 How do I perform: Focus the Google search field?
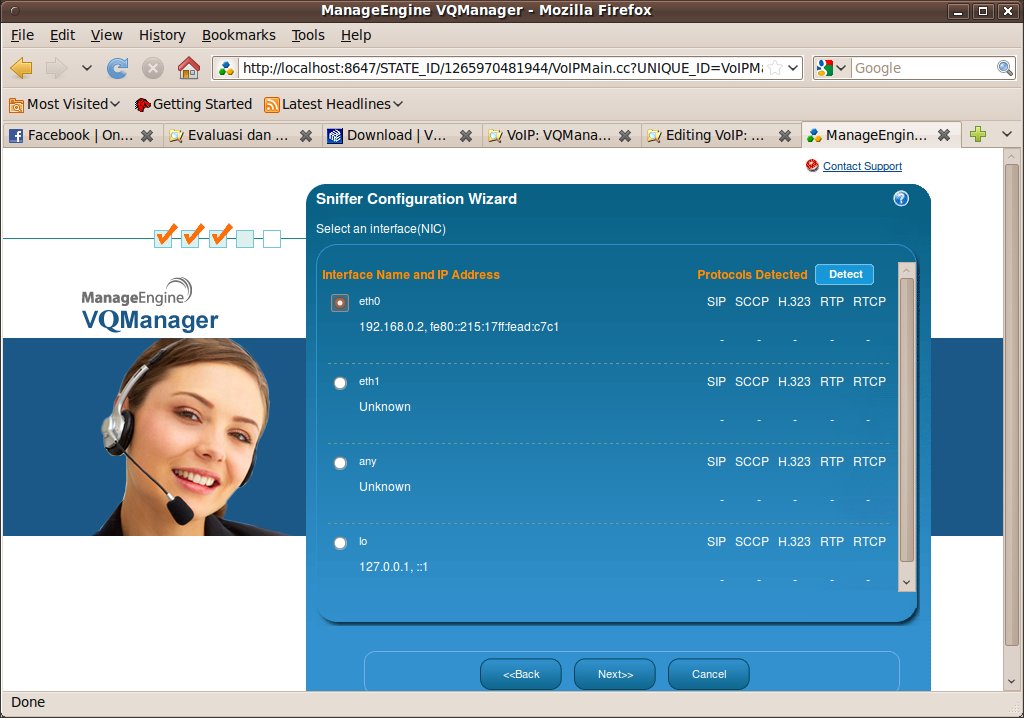[x=924, y=67]
